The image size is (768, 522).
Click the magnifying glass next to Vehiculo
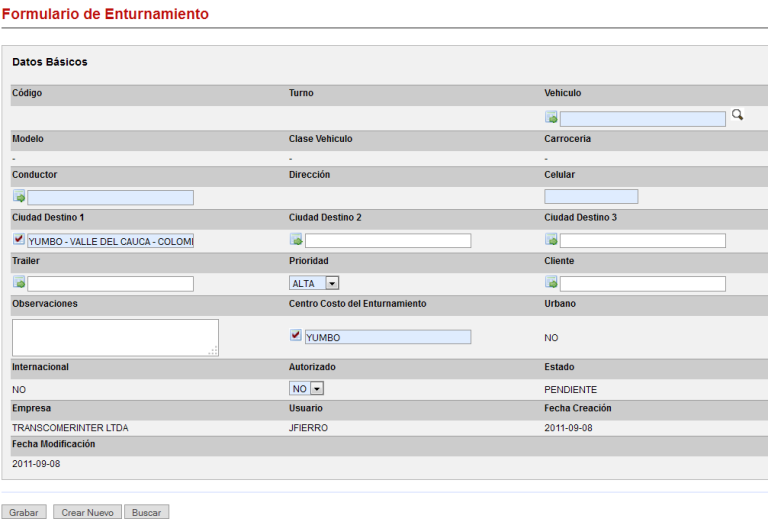pyautogui.click(x=737, y=116)
